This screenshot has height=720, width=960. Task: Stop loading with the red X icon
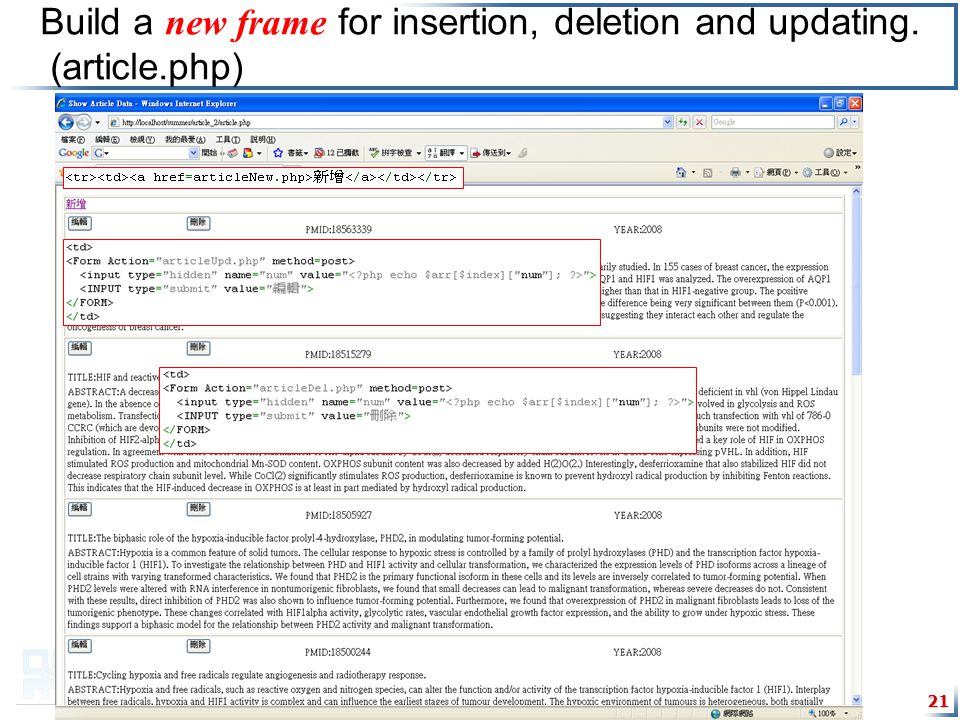click(700, 122)
